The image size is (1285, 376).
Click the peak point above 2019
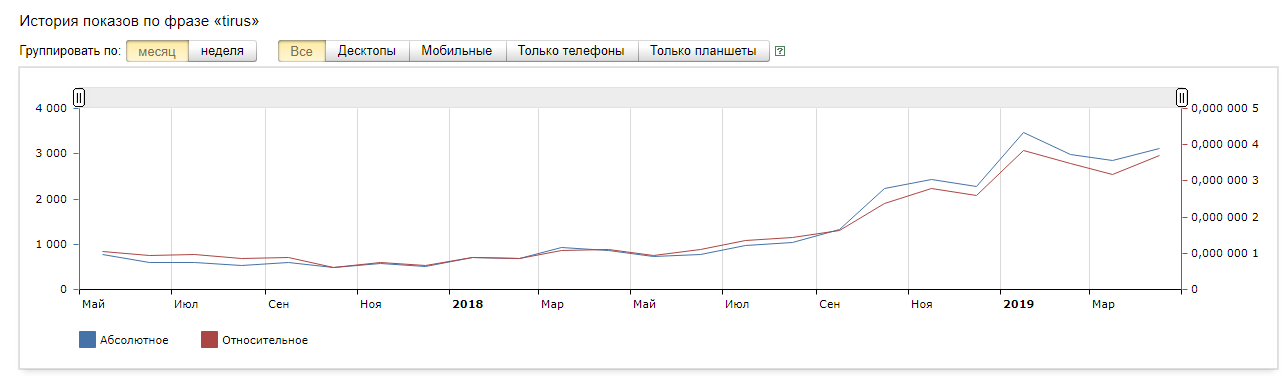coord(1022,132)
